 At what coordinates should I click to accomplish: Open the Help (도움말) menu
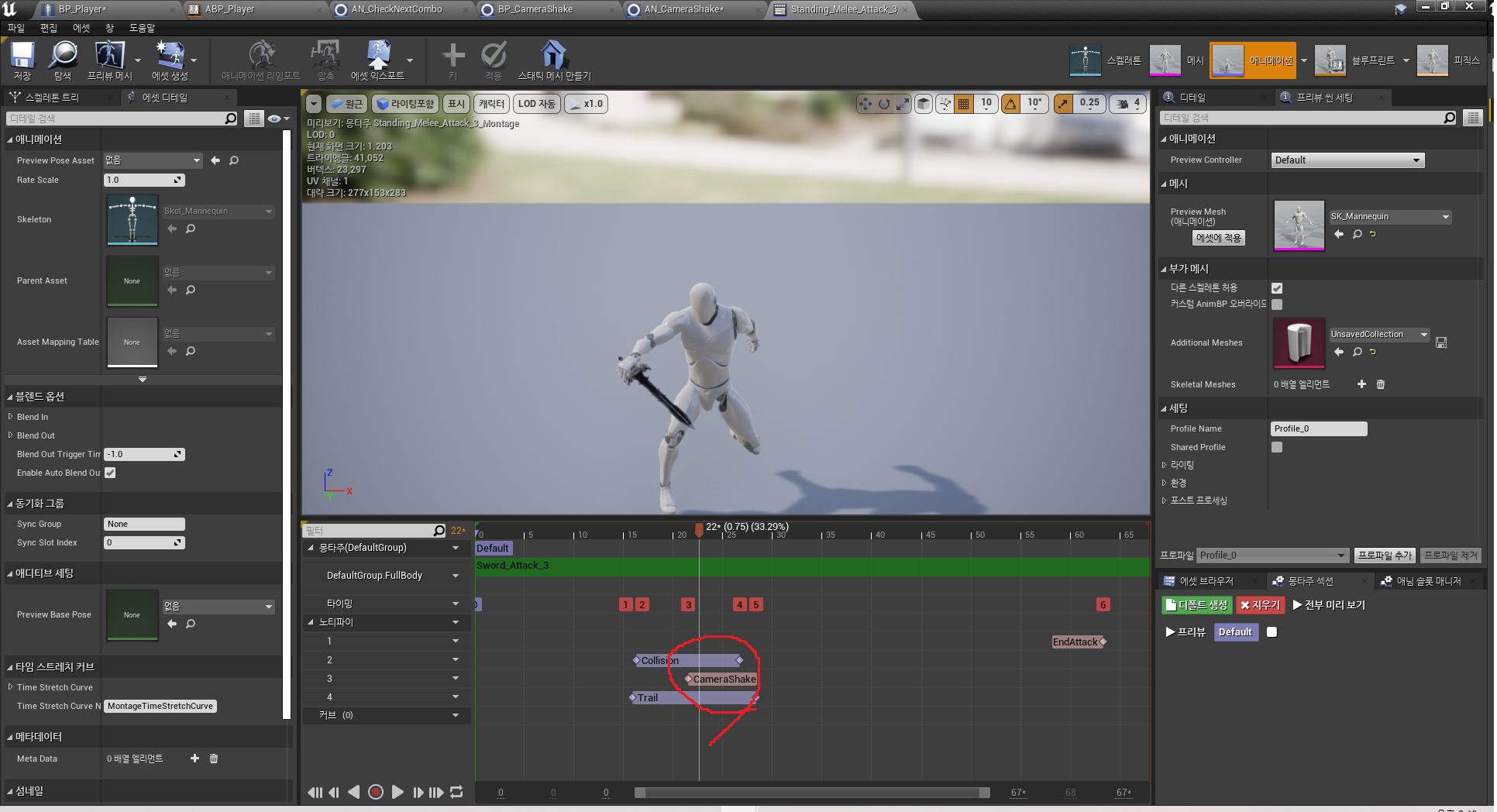pos(142,28)
